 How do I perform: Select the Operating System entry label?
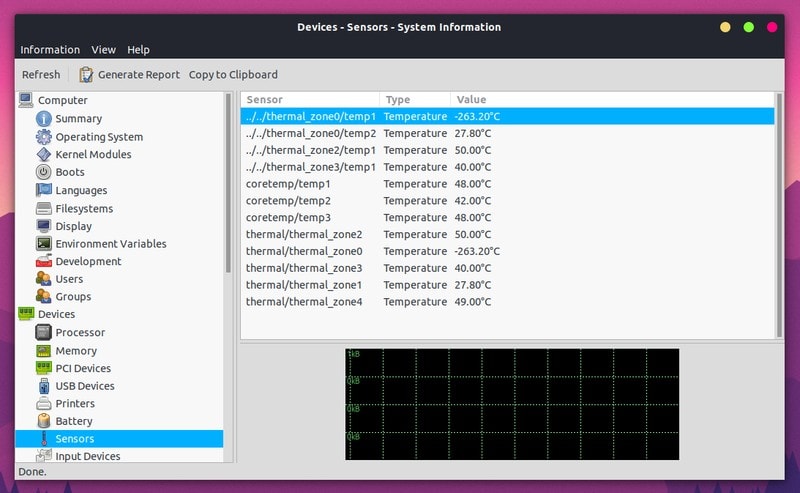pyautogui.click(x=99, y=137)
